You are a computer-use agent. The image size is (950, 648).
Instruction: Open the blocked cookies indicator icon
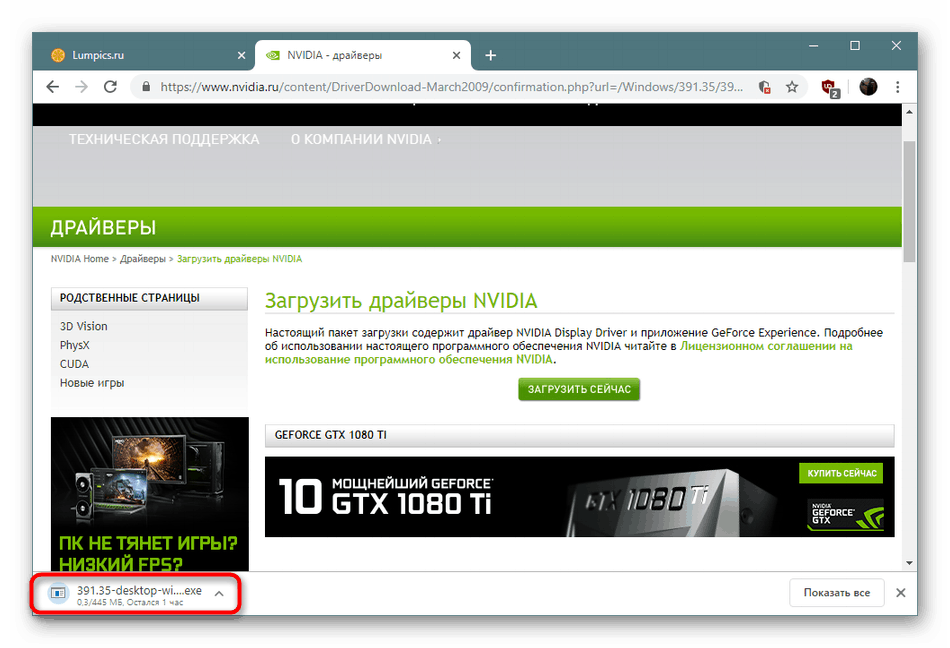[765, 87]
